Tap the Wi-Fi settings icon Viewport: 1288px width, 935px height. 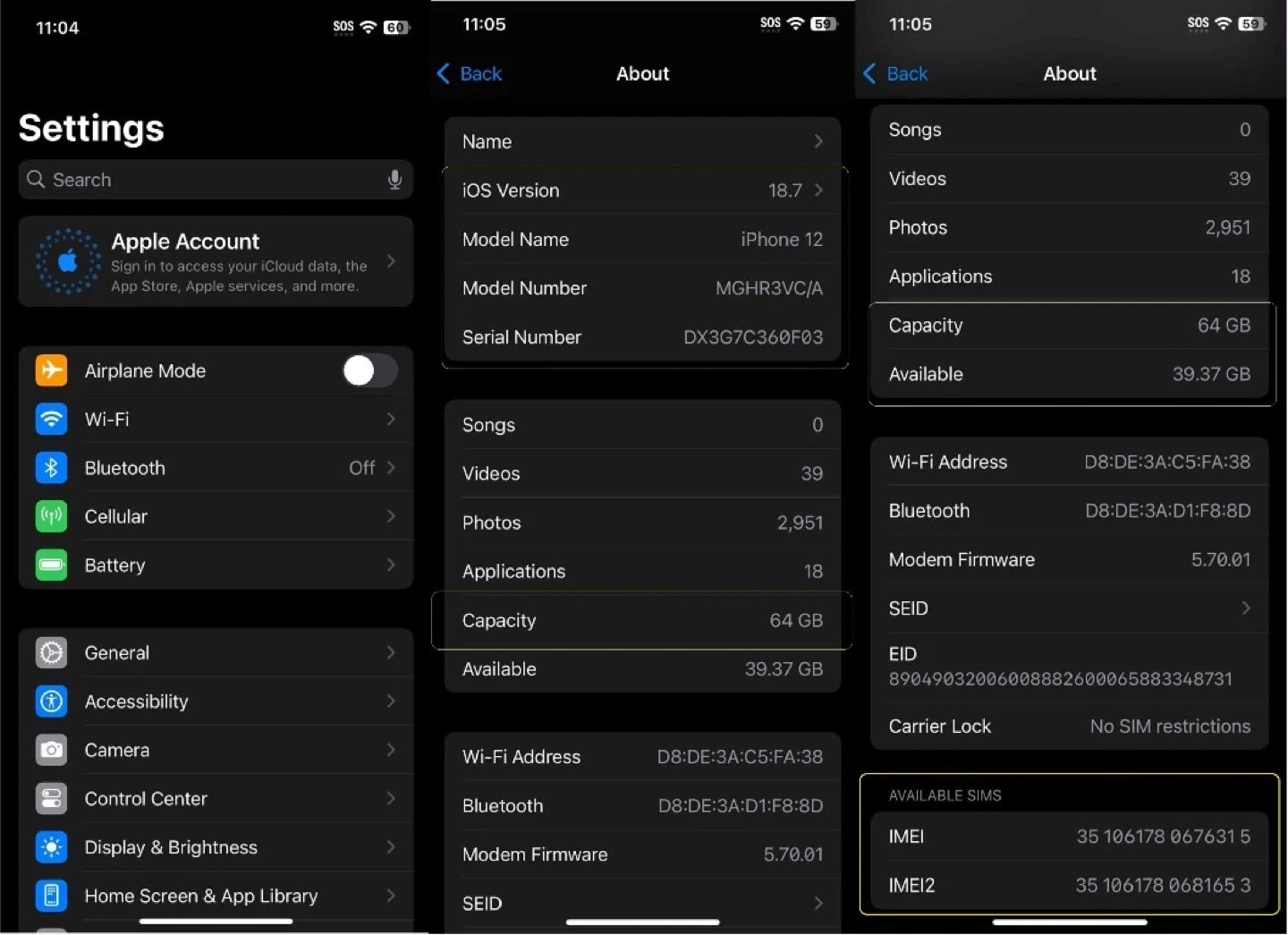tap(51, 419)
